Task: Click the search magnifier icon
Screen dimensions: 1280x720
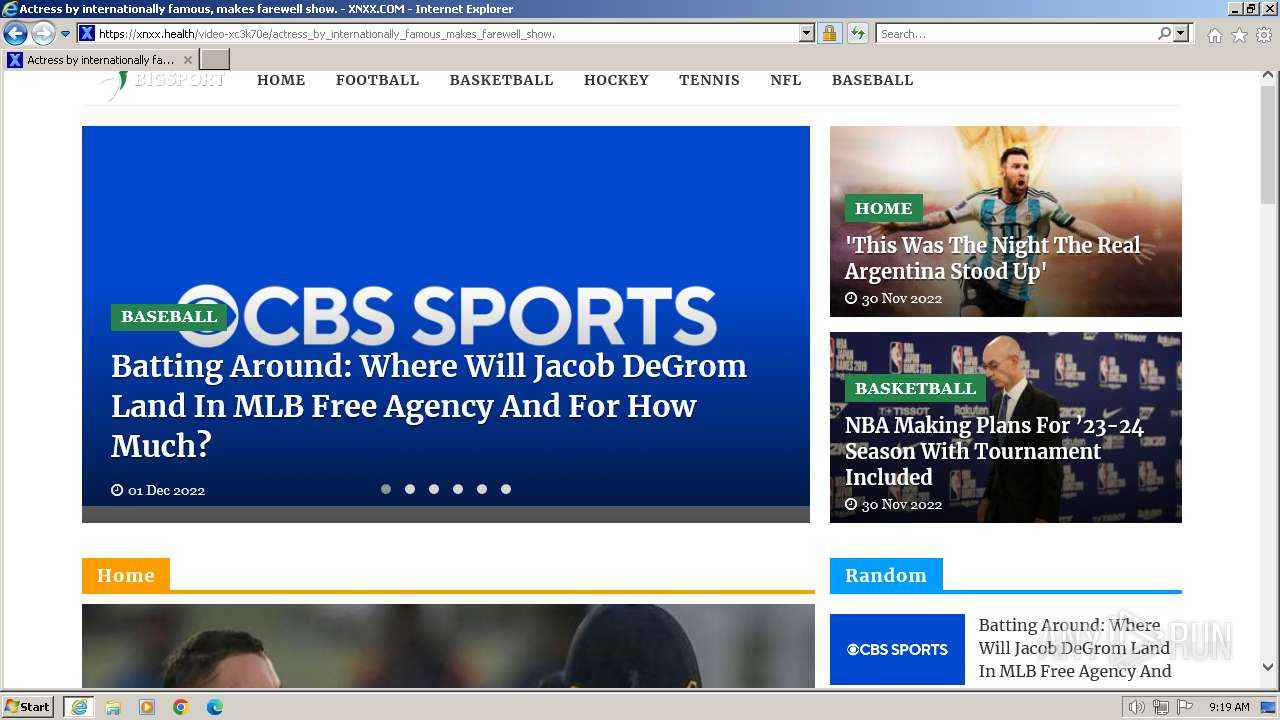Action: 1164,33
